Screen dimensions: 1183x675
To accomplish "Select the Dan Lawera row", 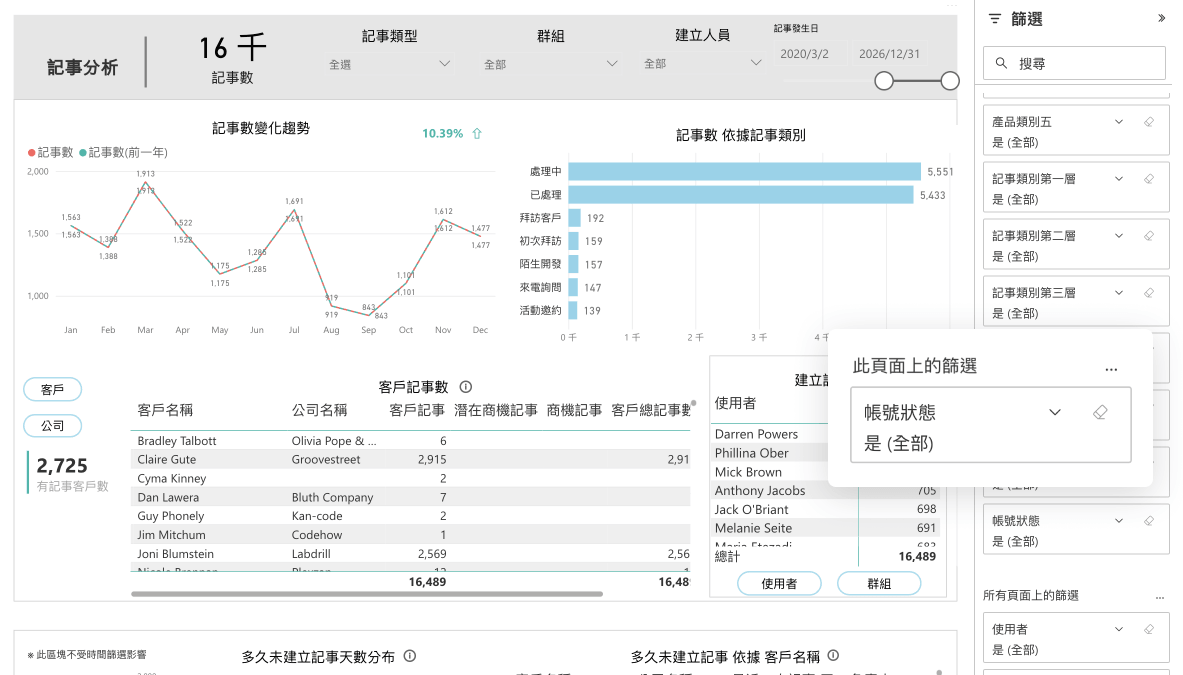I will [x=410, y=497].
